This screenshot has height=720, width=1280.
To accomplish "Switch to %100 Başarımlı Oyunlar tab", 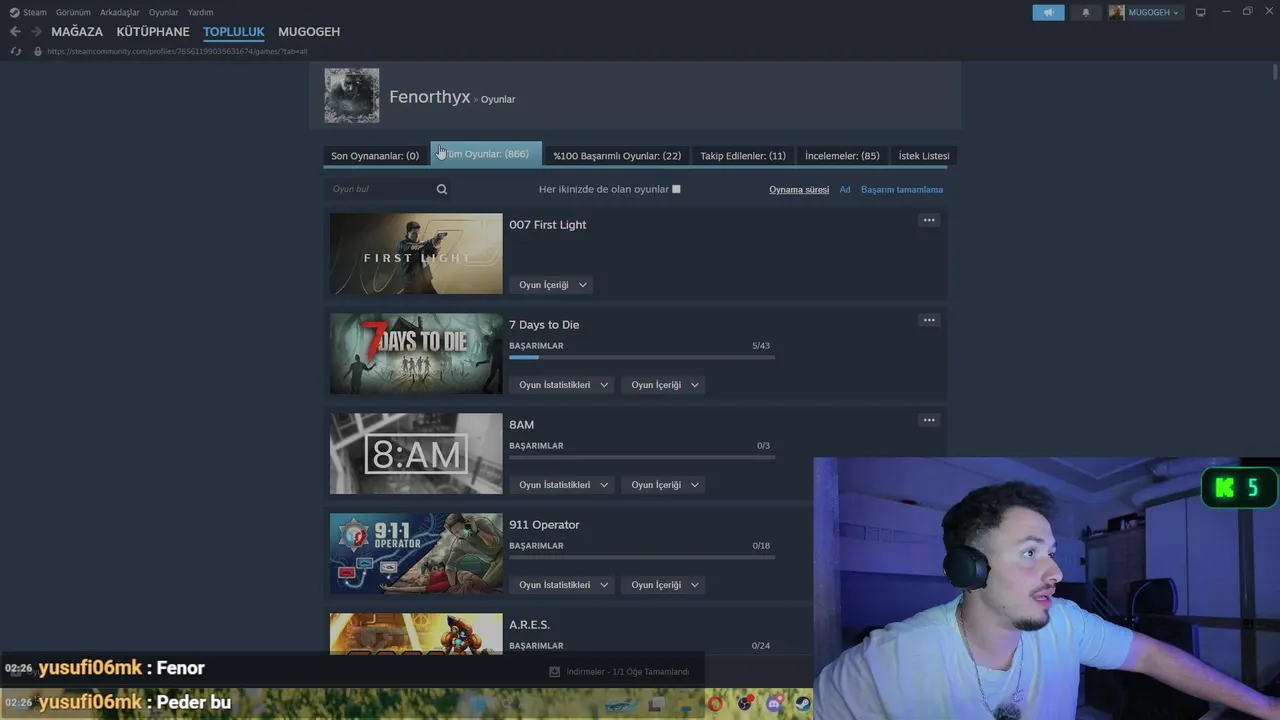I will click(x=617, y=156).
